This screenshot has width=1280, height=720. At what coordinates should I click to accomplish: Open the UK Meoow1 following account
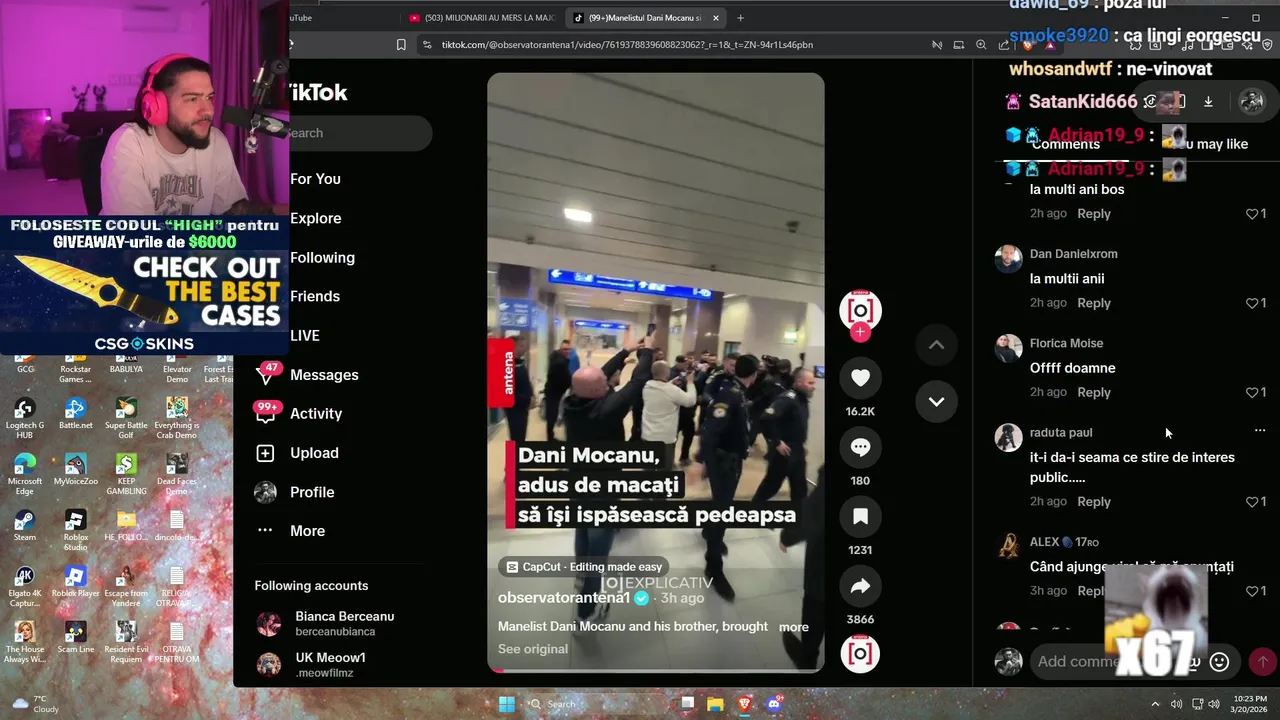point(330,665)
